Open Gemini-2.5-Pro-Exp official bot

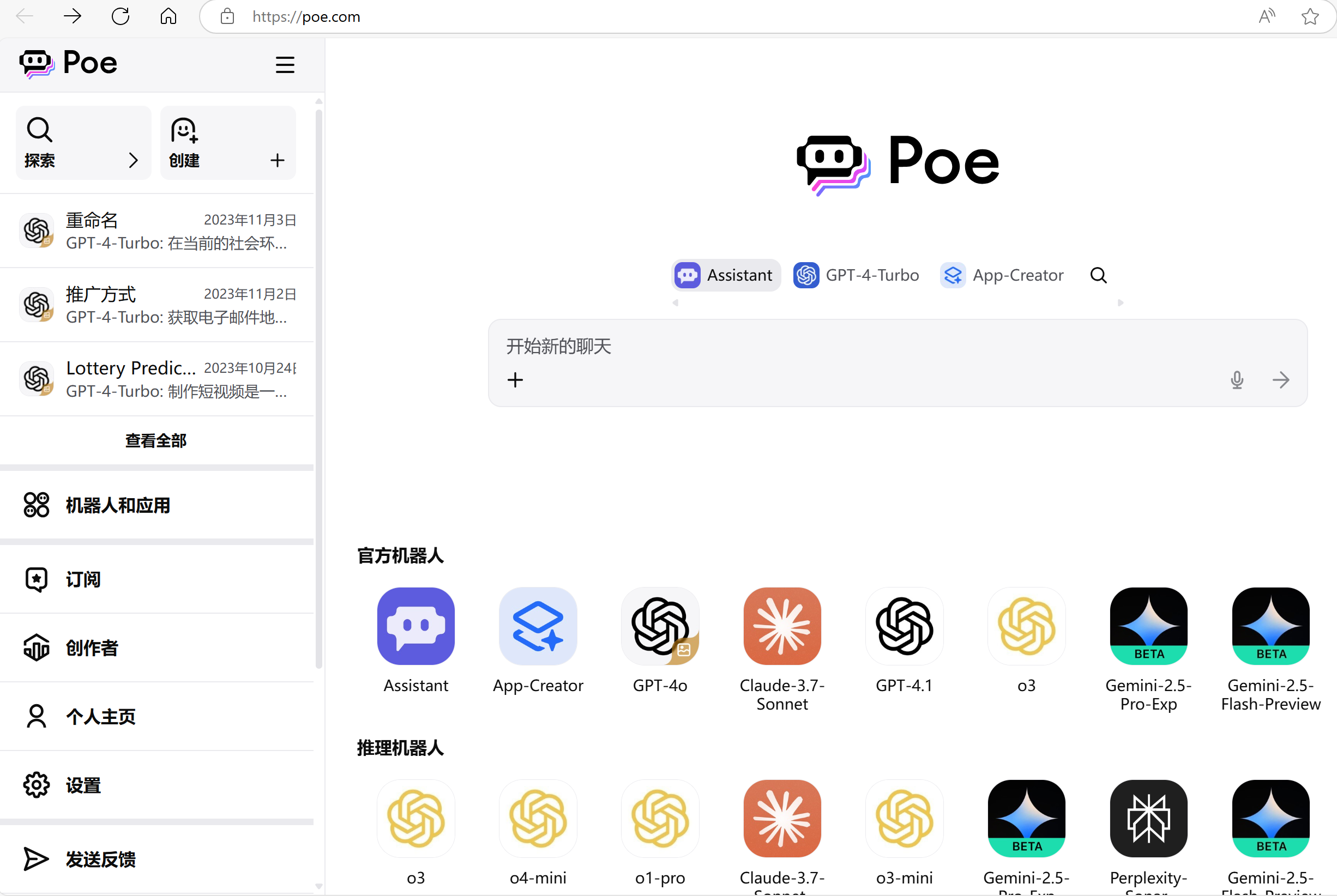click(x=1148, y=626)
